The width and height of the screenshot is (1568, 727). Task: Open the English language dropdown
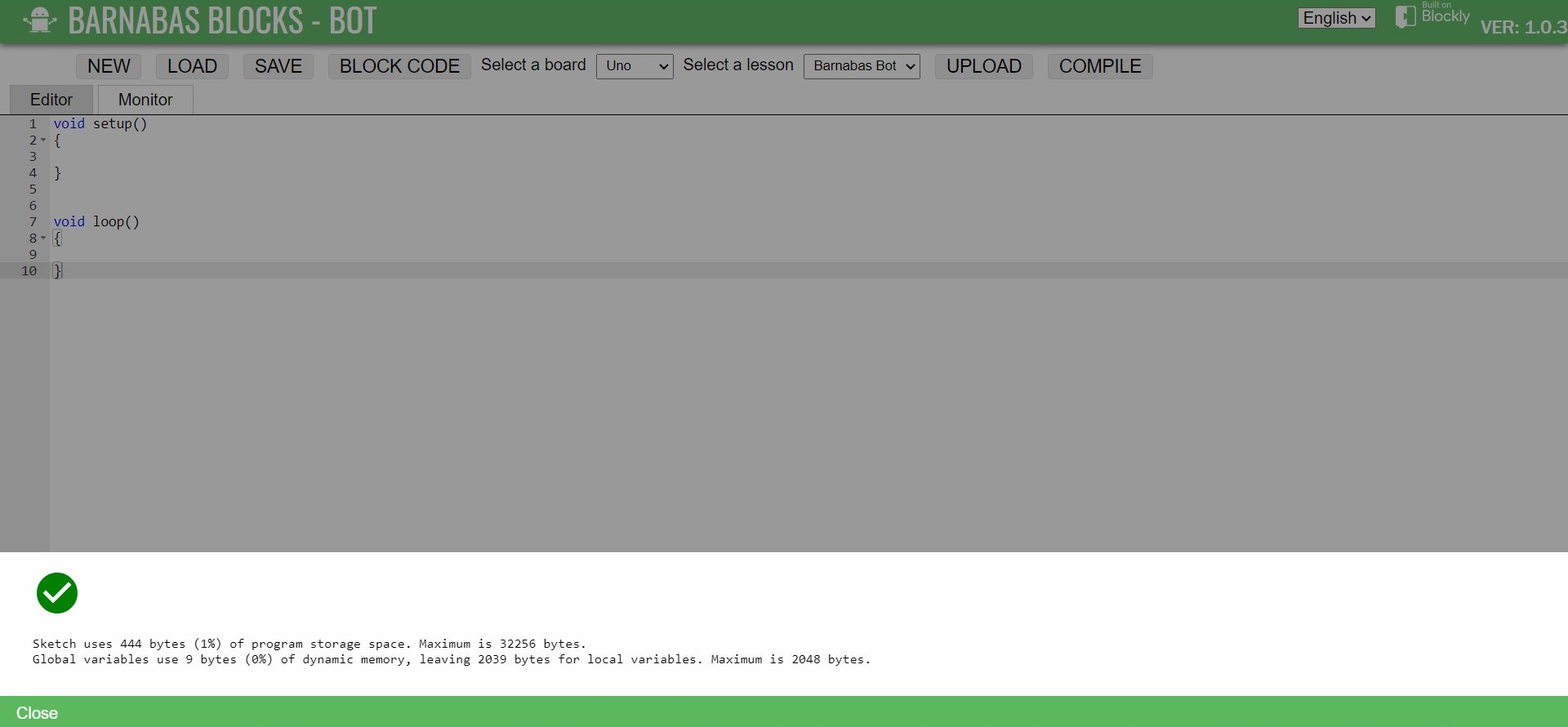(1336, 18)
